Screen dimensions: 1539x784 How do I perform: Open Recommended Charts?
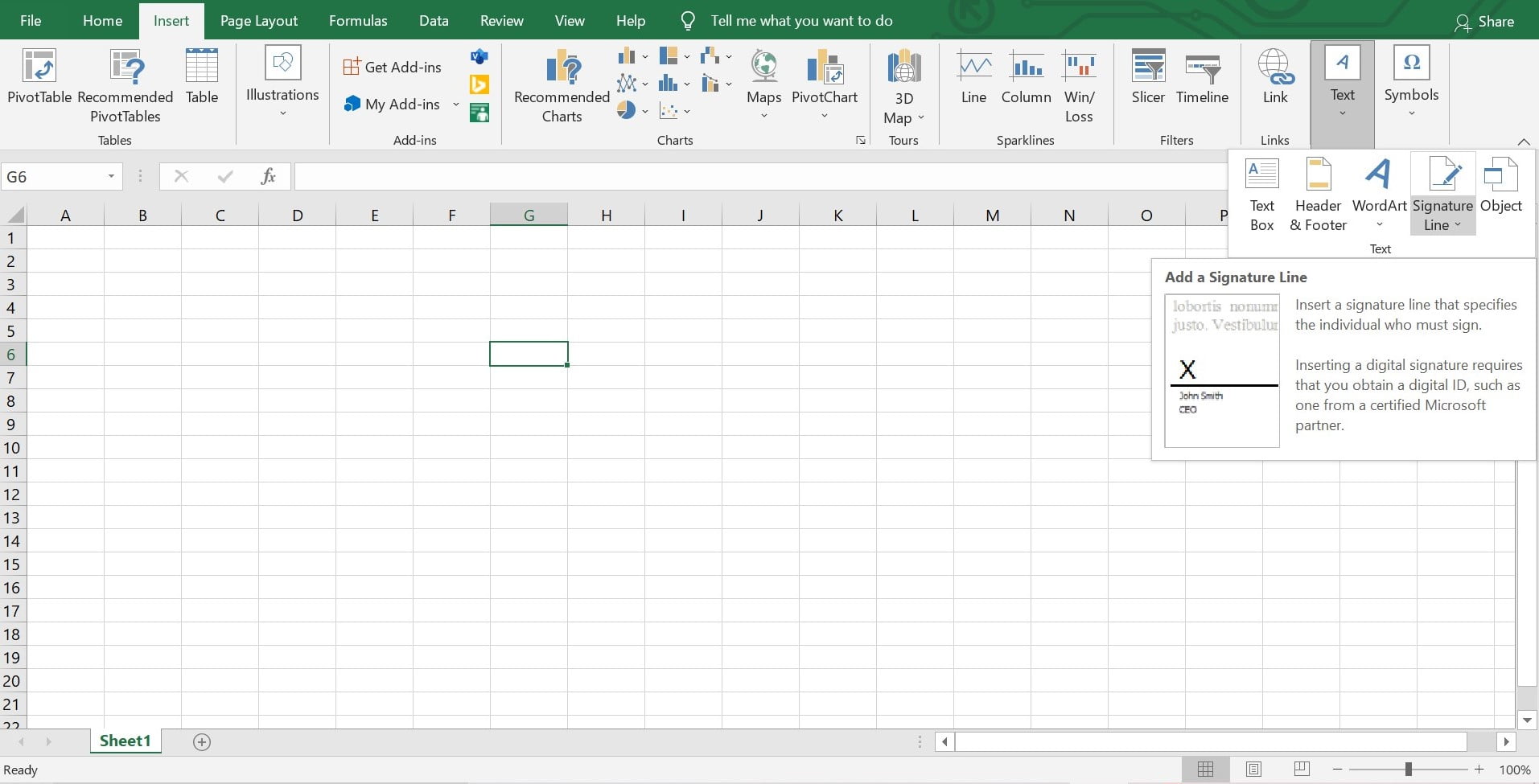pyautogui.click(x=562, y=85)
